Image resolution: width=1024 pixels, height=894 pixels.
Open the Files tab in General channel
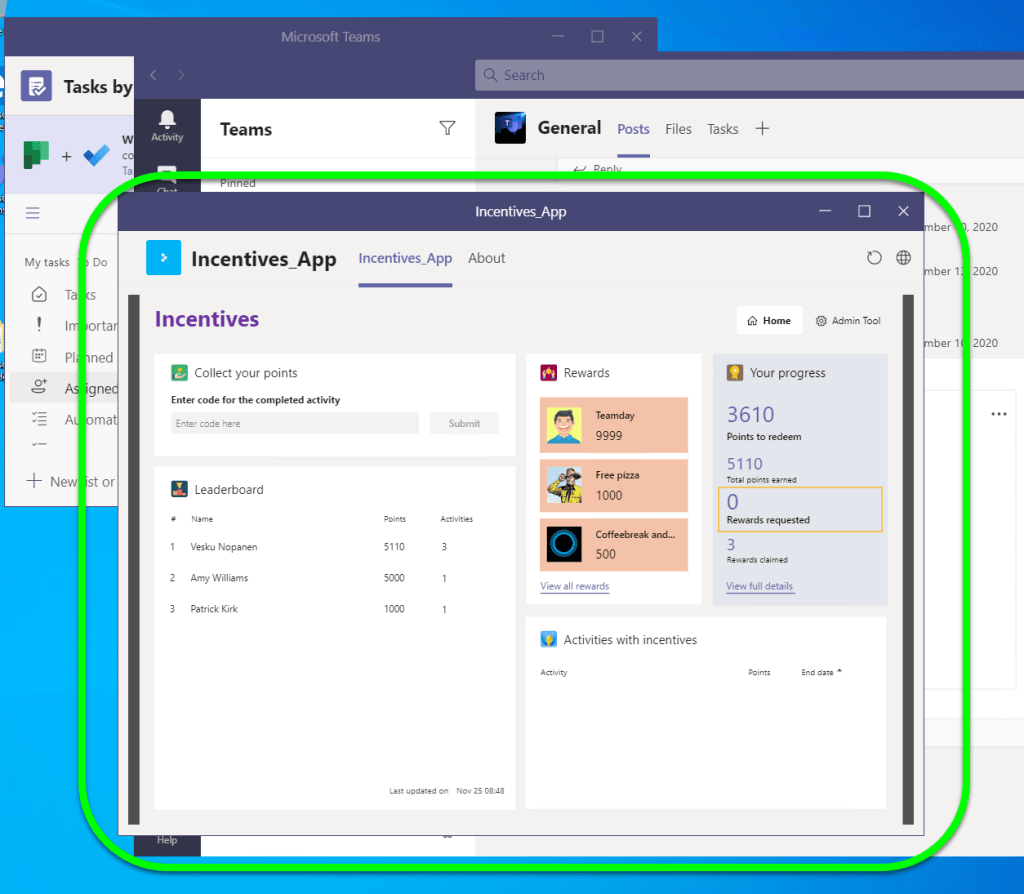678,129
